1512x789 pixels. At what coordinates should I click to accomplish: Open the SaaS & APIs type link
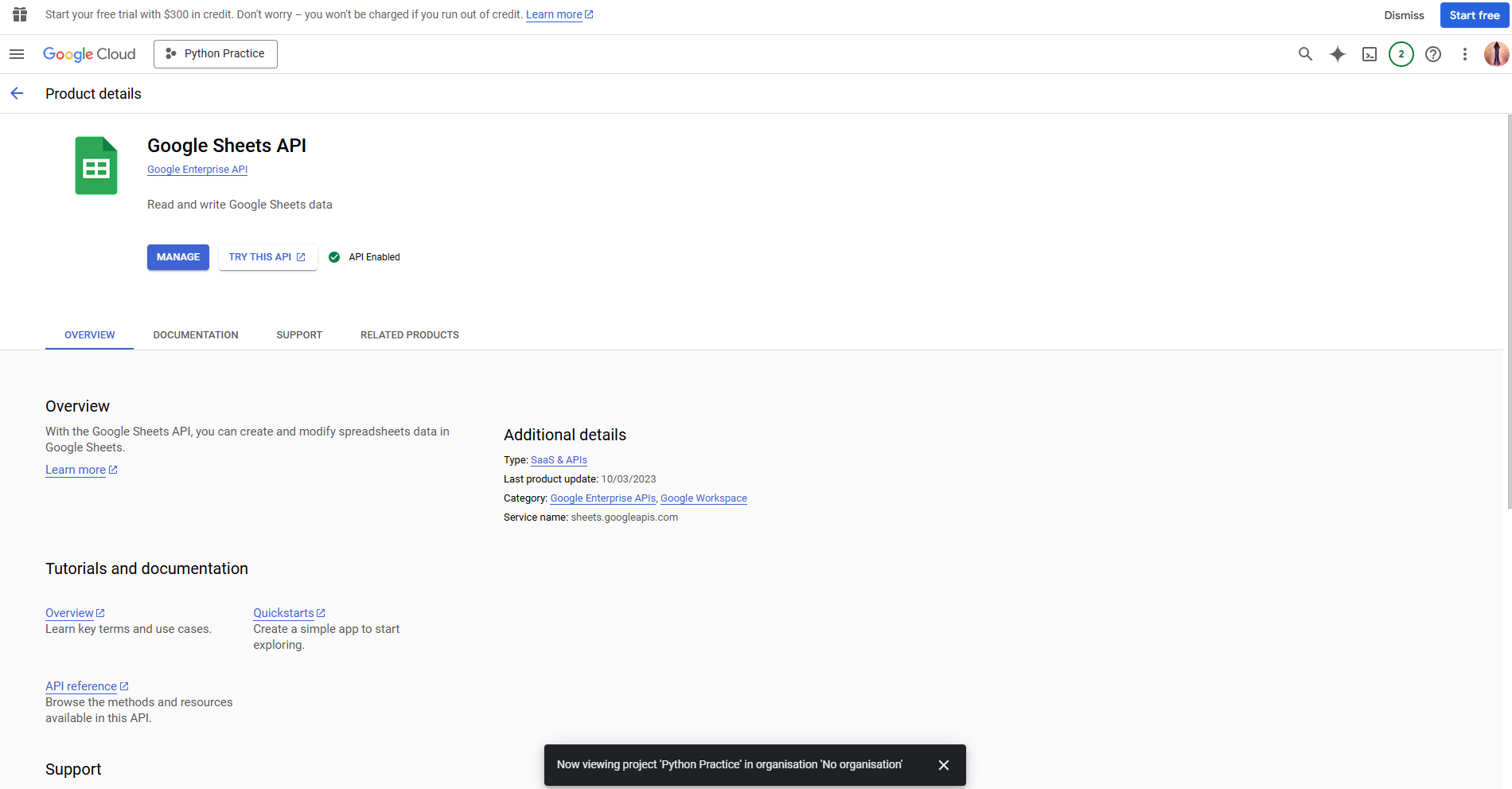pos(559,460)
